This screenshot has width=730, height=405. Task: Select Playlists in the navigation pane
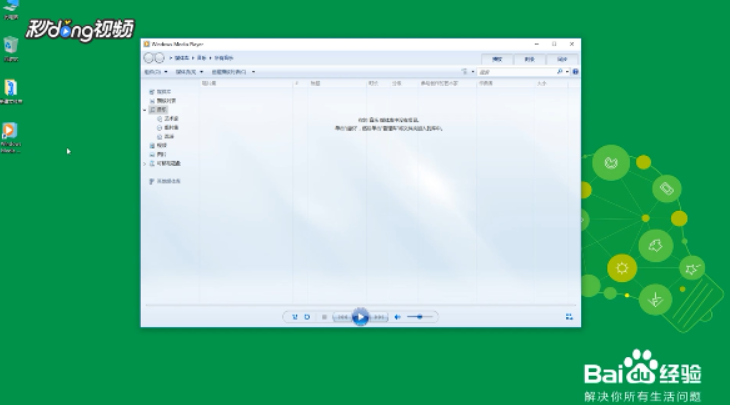click(162, 101)
